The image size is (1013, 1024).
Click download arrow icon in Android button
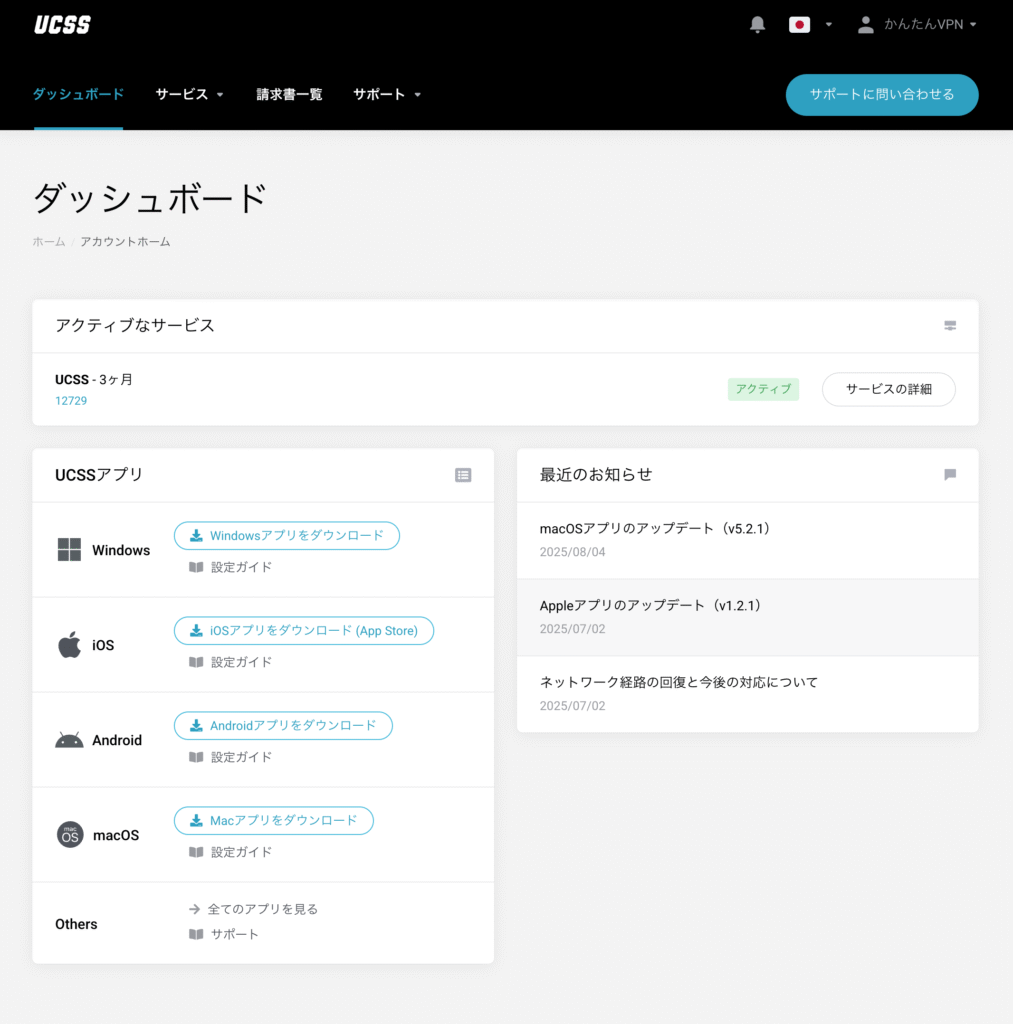[x=196, y=726]
